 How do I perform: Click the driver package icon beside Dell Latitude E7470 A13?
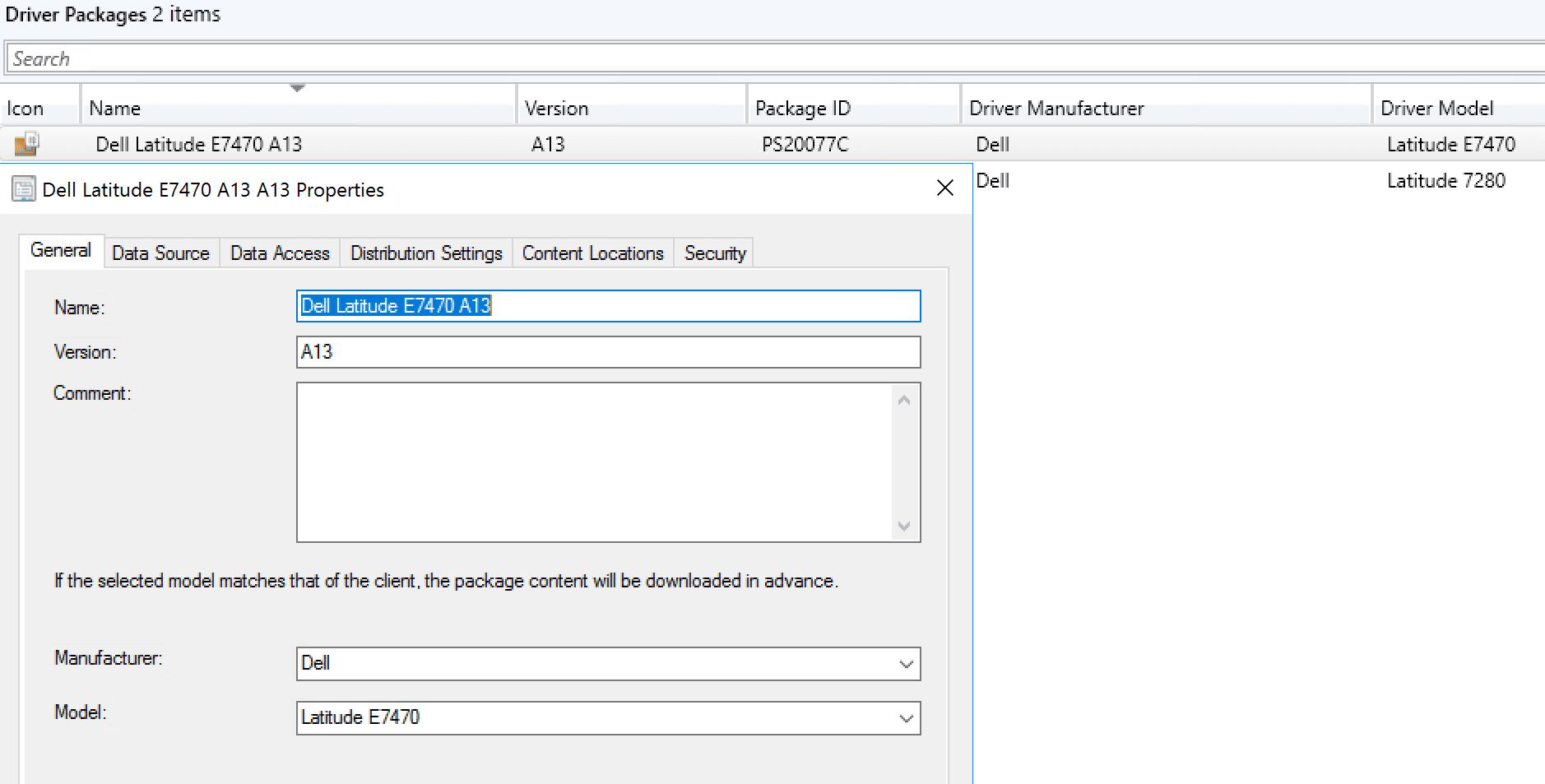pyautogui.click(x=25, y=143)
